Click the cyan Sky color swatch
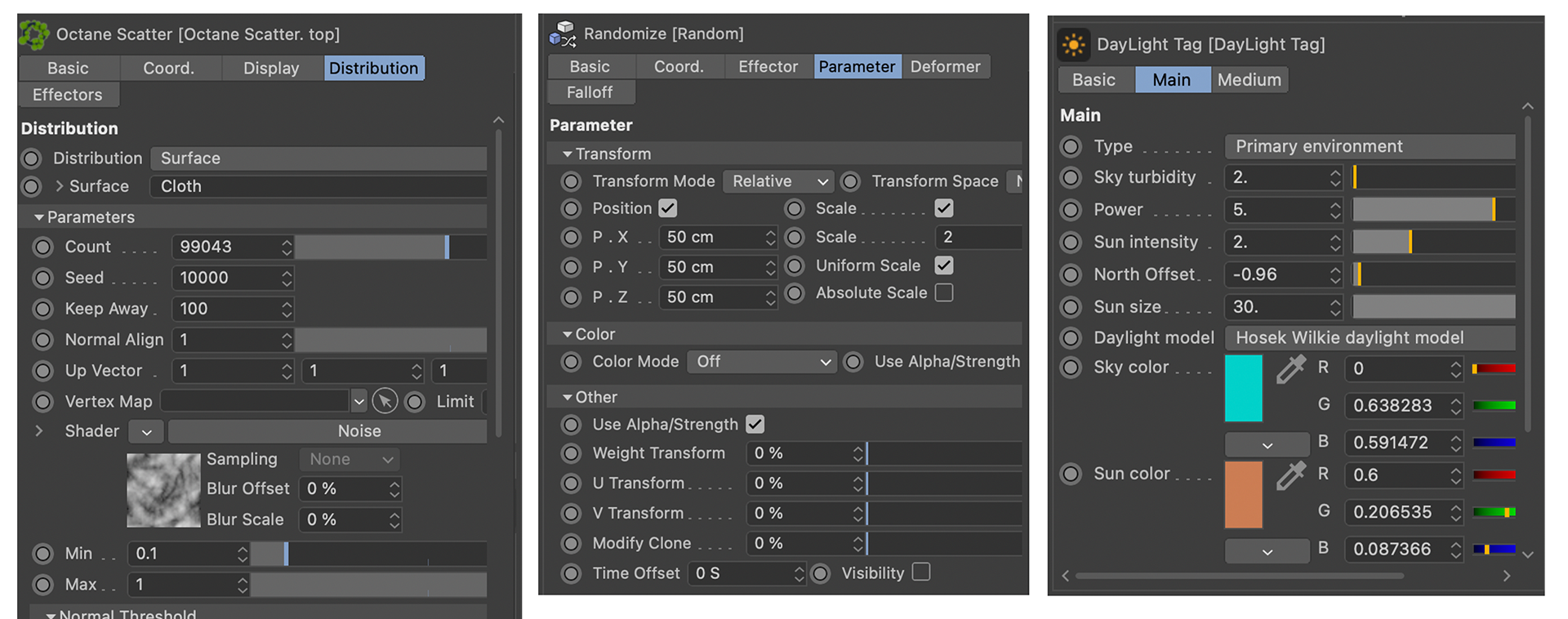The image size is (1568, 619). 1244,388
